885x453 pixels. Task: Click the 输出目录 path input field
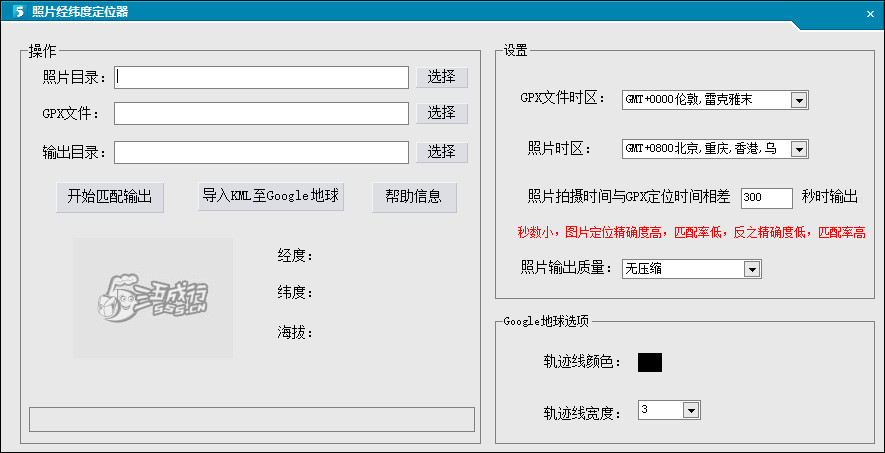pos(261,152)
